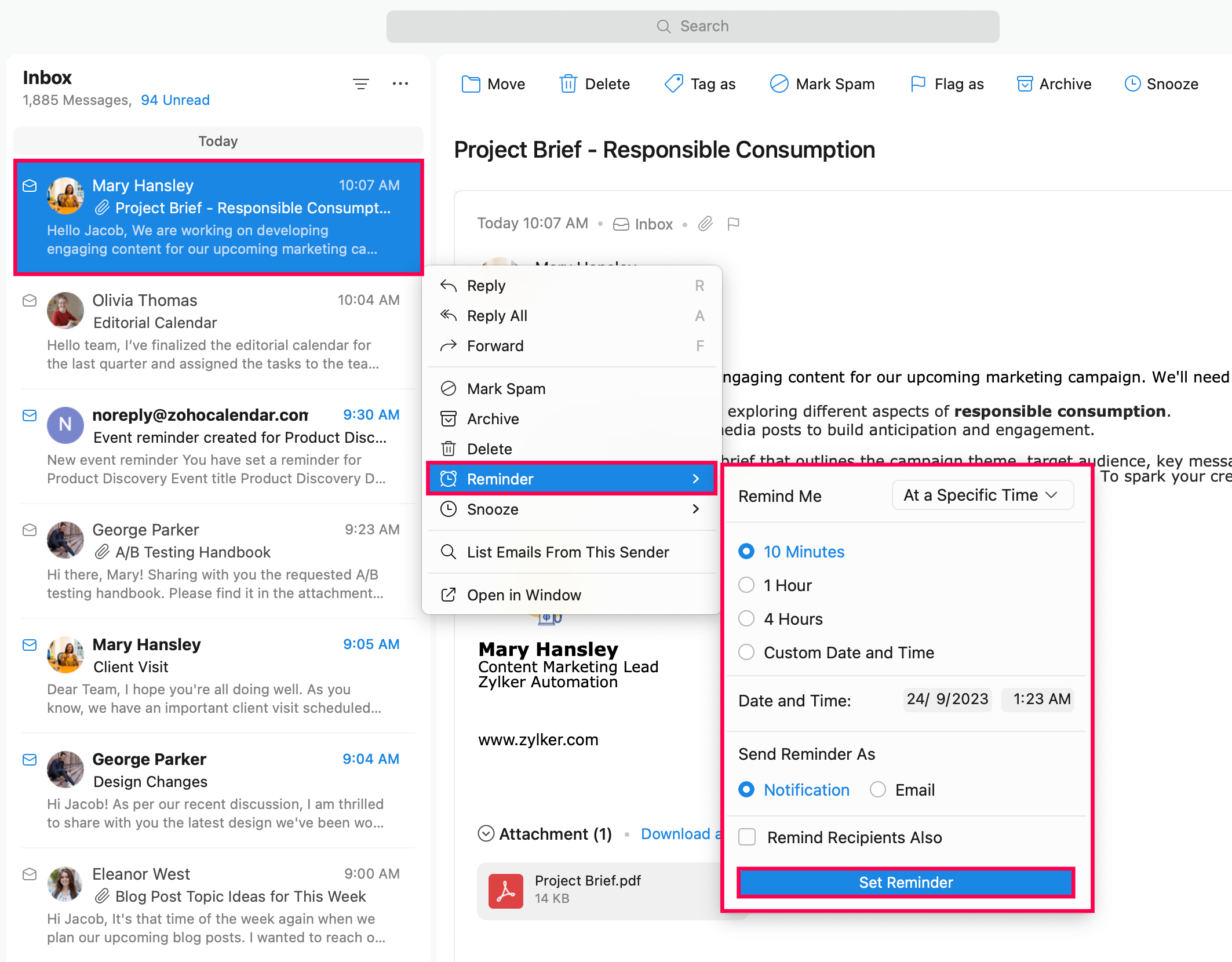Click the 94 Unread link
Viewport: 1232px width, 962px height.
coord(175,100)
